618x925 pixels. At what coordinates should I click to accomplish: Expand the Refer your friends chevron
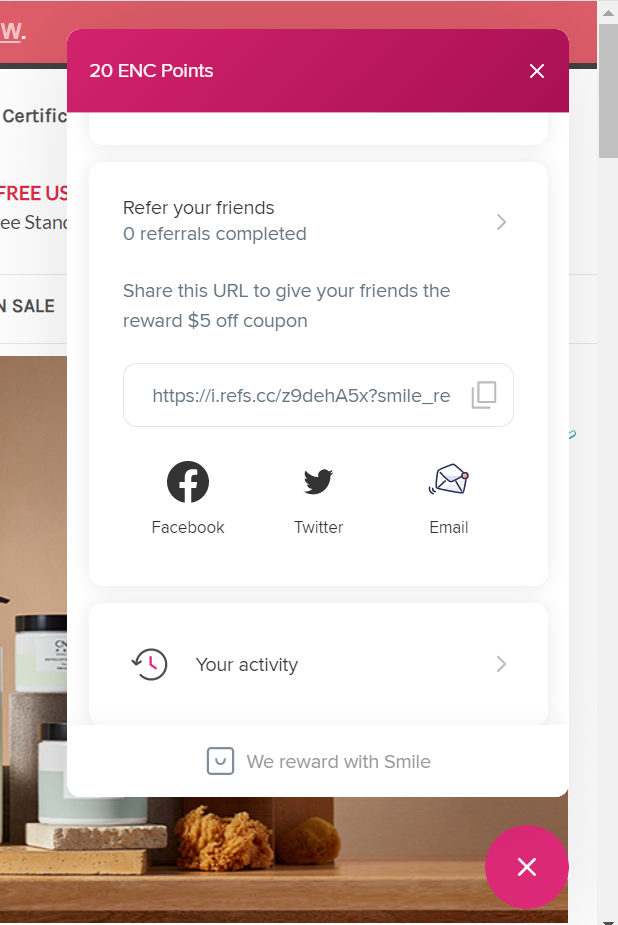click(502, 222)
